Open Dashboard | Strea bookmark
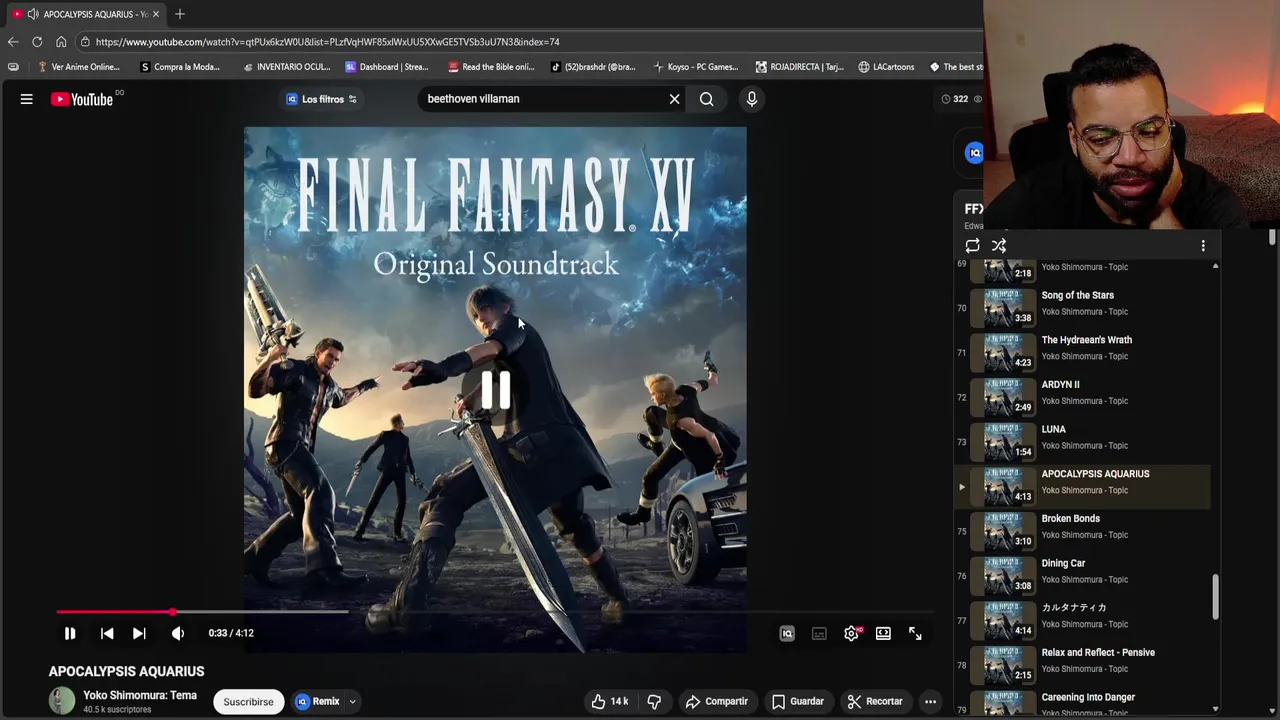This screenshot has width=1280, height=720. point(387,67)
